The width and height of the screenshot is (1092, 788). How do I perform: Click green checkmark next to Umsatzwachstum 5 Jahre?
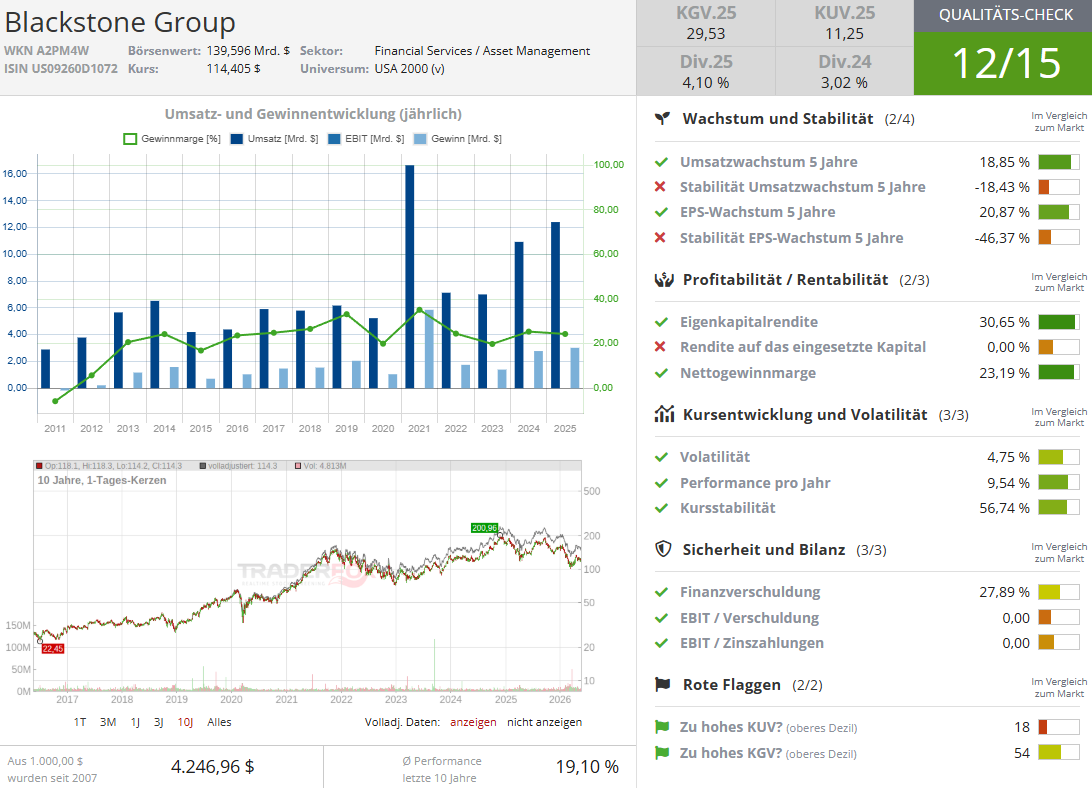pos(661,162)
